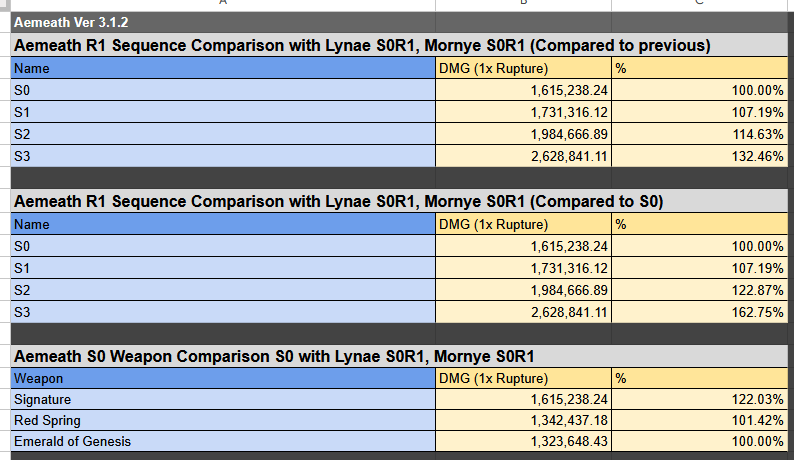
Task: Click the 1,323,648.43 damage value
Action: coord(523,441)
